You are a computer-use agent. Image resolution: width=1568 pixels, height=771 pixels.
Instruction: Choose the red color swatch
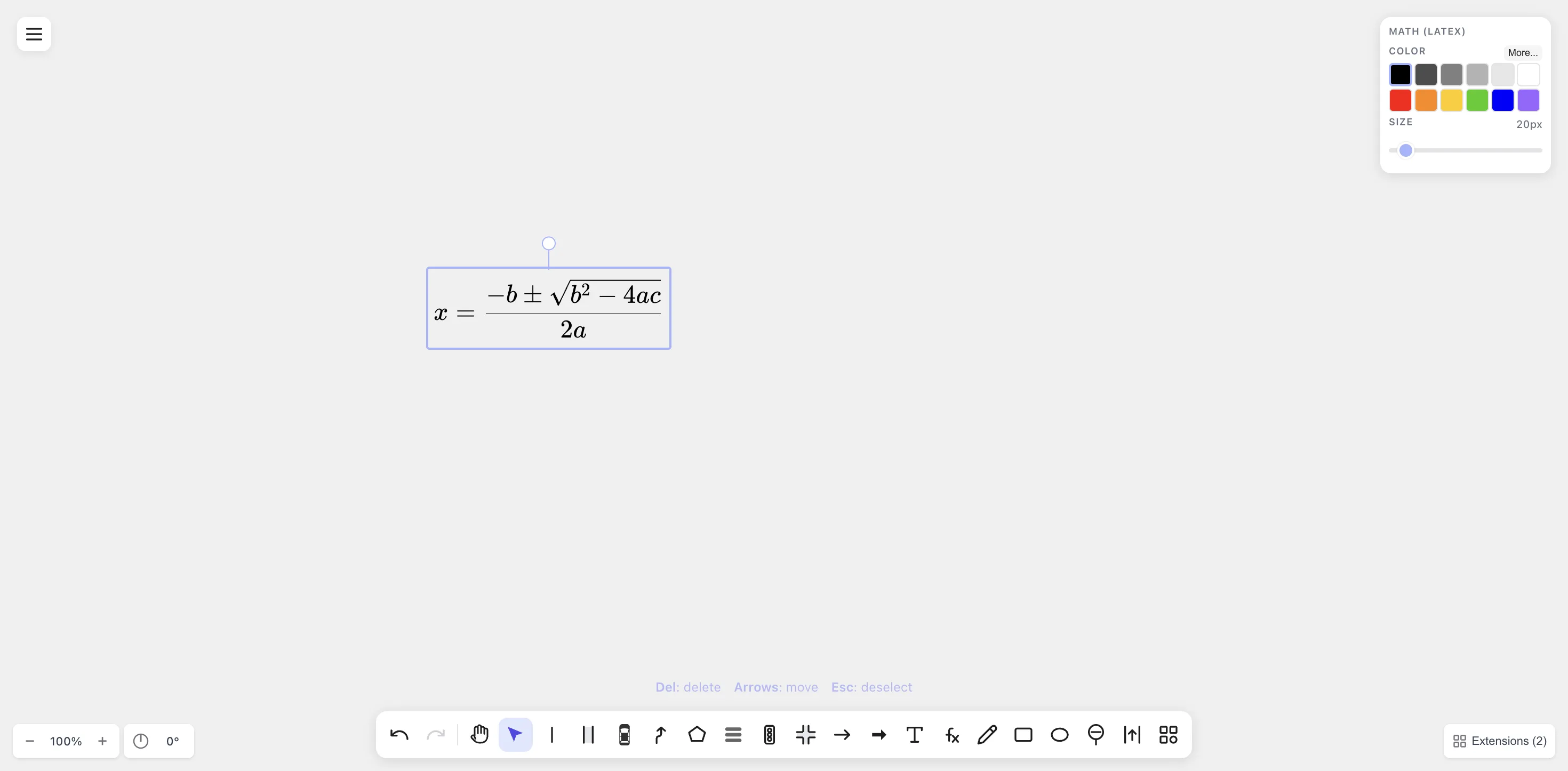1400,100
